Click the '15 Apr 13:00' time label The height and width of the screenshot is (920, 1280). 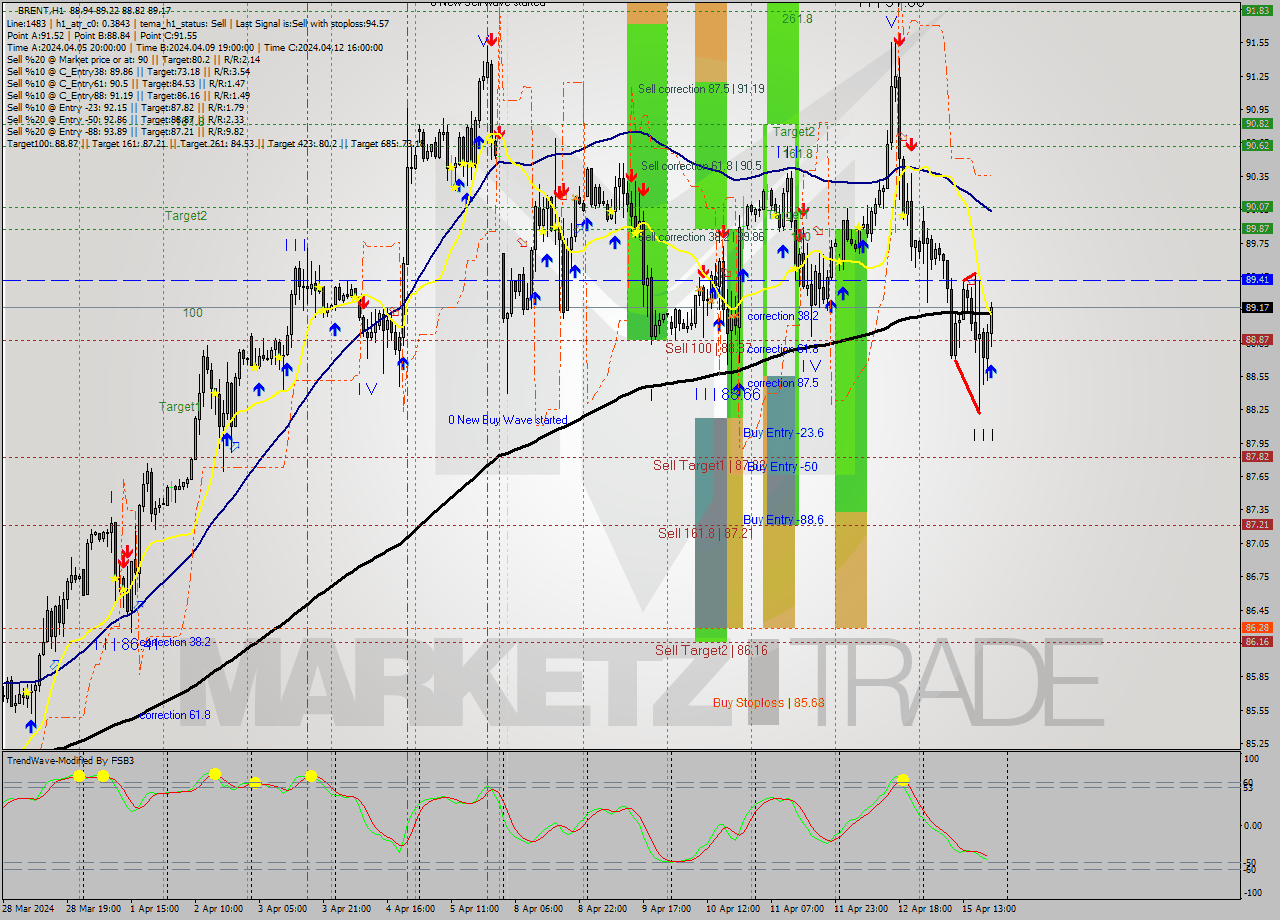click(988, 908)
